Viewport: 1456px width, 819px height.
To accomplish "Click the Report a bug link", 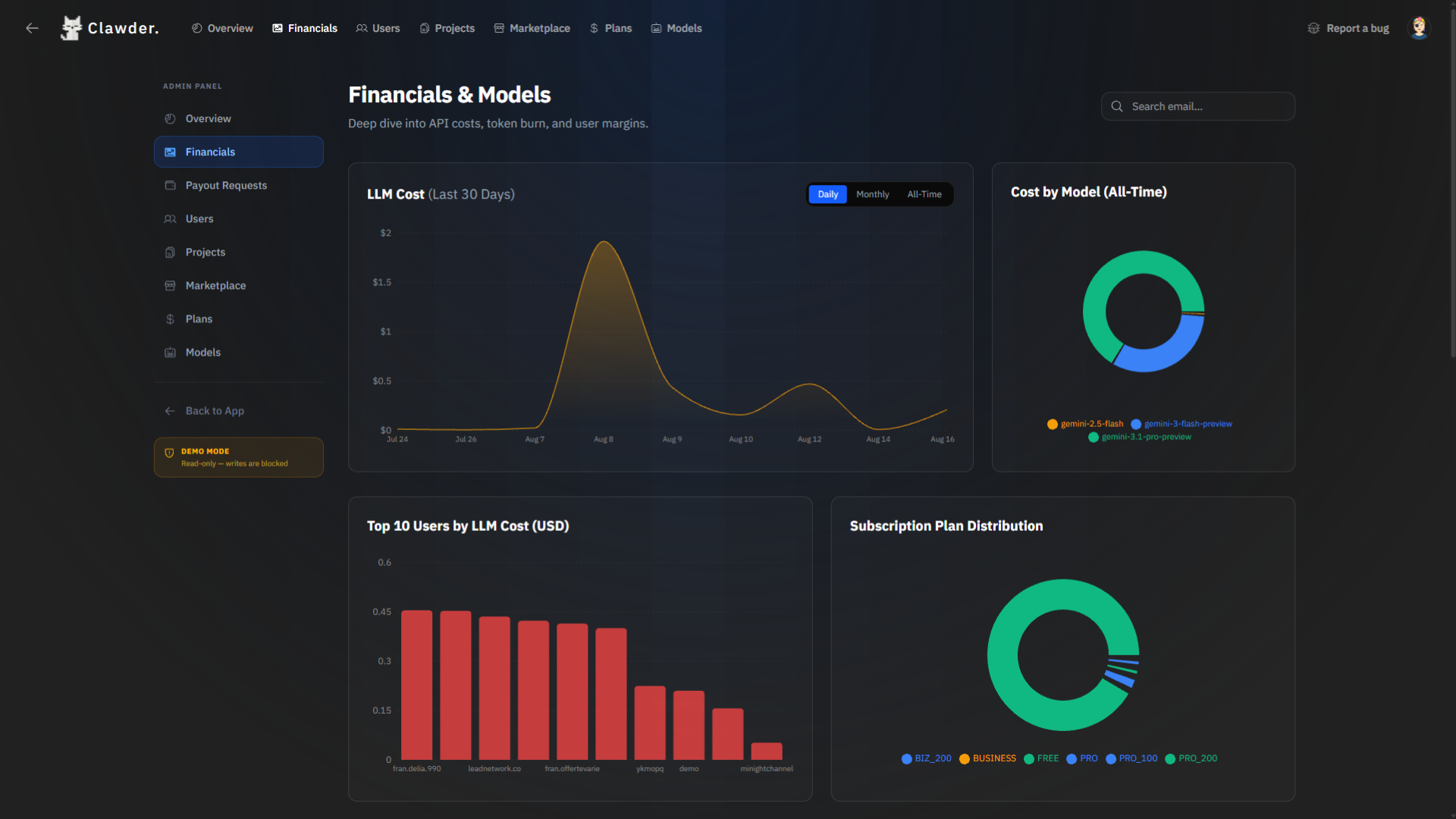I will [x=1348, y=28].
